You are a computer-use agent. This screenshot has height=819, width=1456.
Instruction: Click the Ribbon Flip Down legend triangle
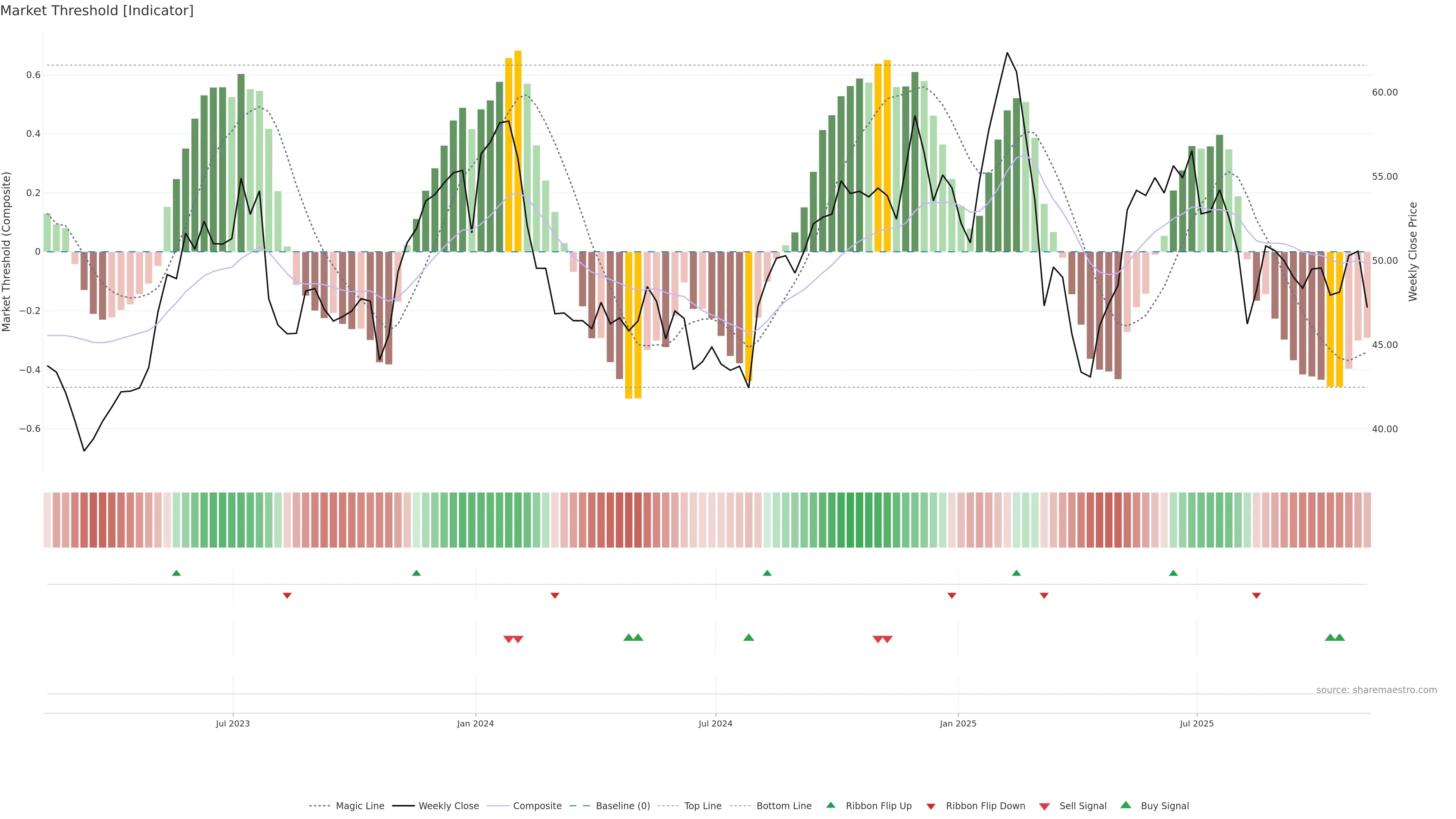930,806
